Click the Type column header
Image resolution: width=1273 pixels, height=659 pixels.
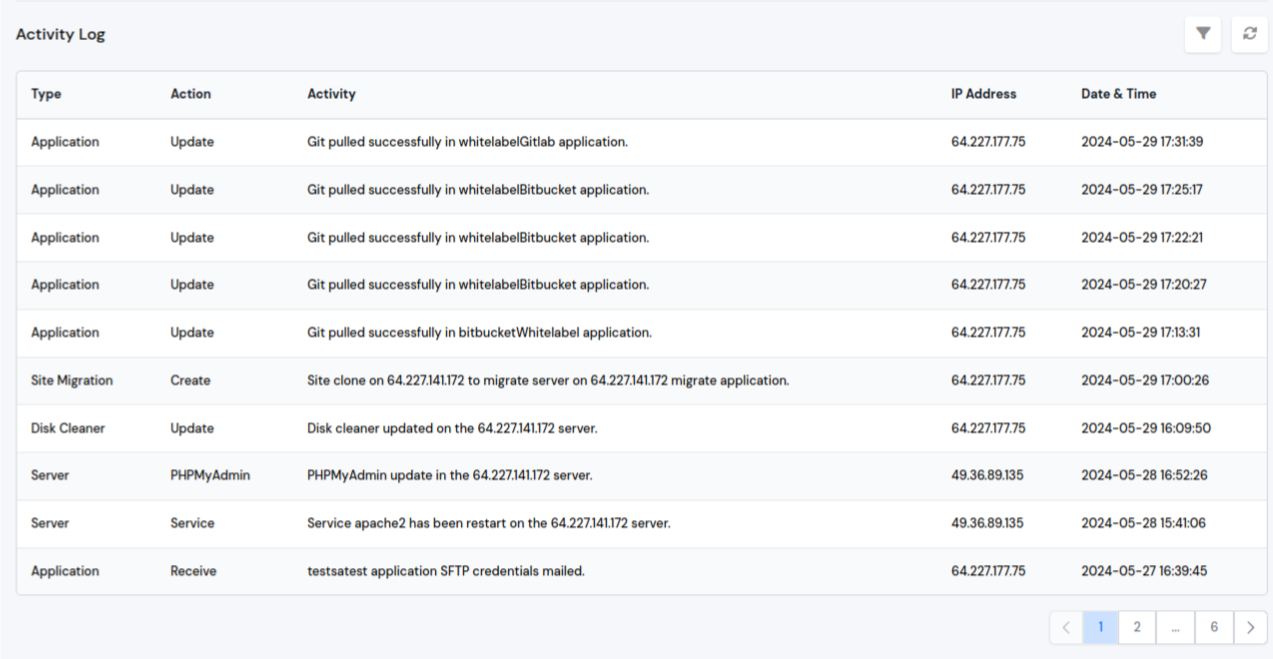pos(46,94)
